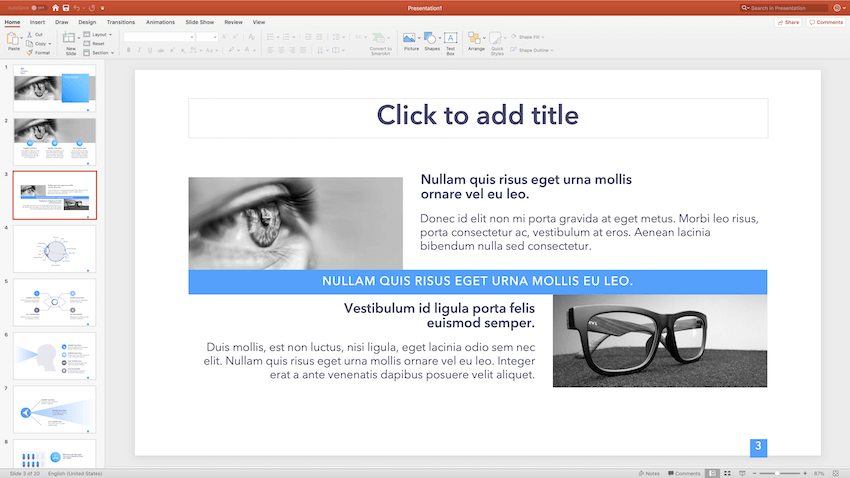Click the Format painter button
This screenshot has height=478, width=850.
(x=38, y=53)
